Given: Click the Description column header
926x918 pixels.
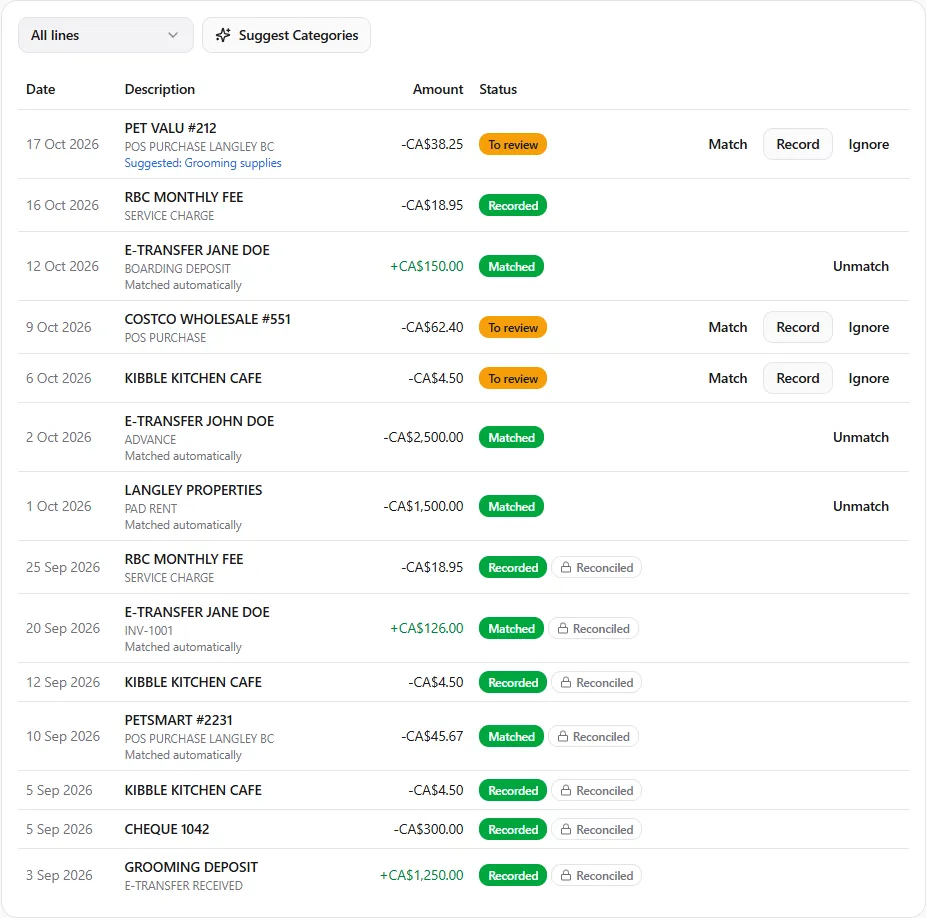Looking at the screenshot, I should 159,89.
